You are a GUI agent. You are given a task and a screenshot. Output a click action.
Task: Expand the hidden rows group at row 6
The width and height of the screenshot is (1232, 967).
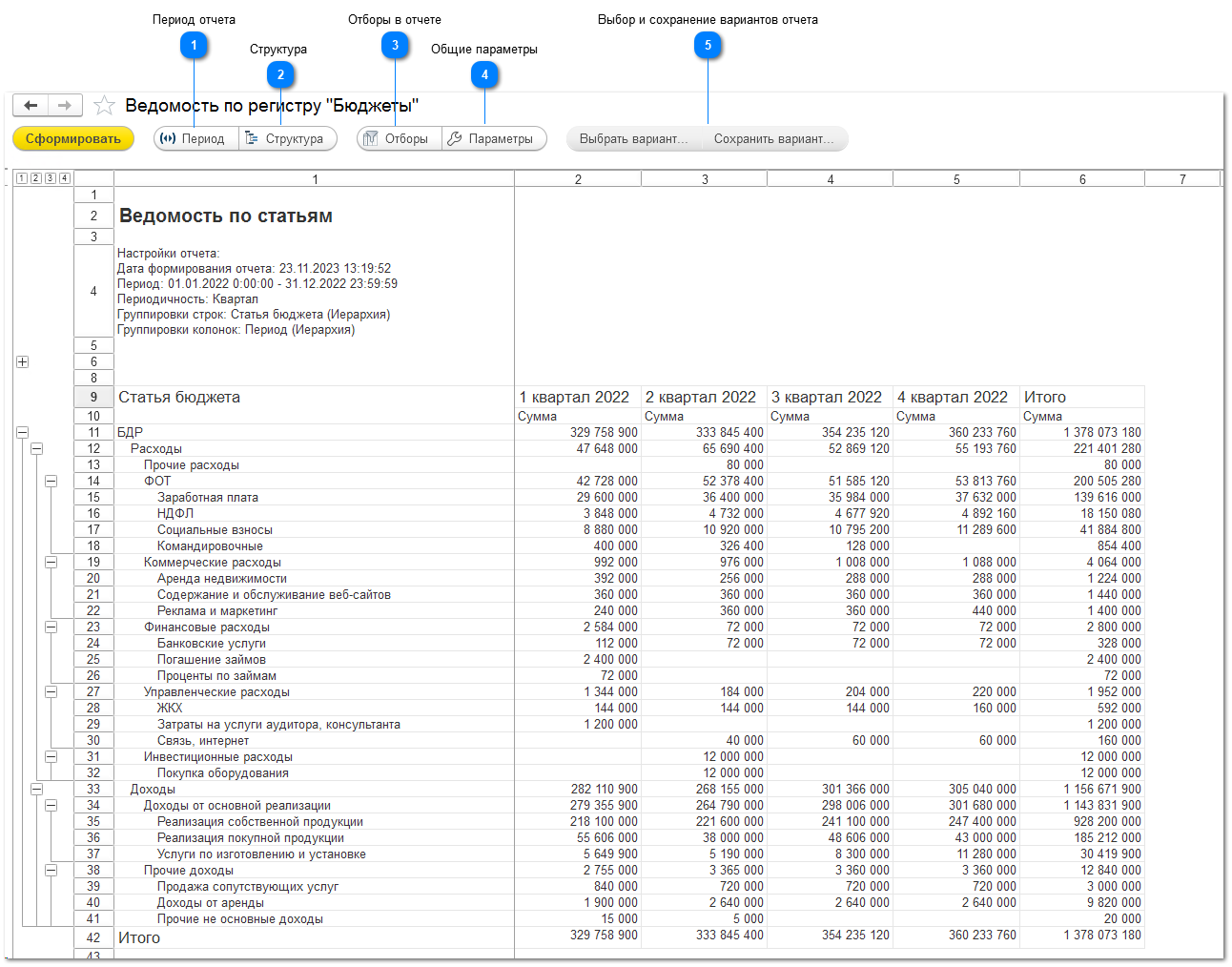(x=22, y=361)
